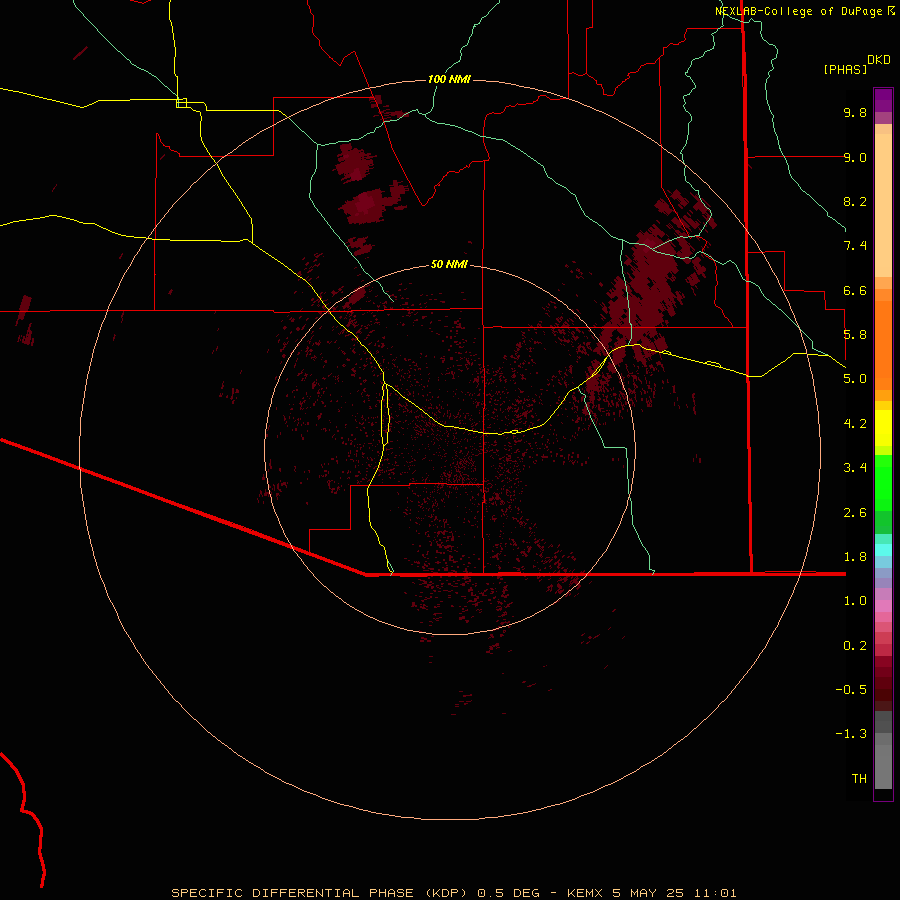
Task: Pick the pink segment of the color bar
Action: (883, 606)
